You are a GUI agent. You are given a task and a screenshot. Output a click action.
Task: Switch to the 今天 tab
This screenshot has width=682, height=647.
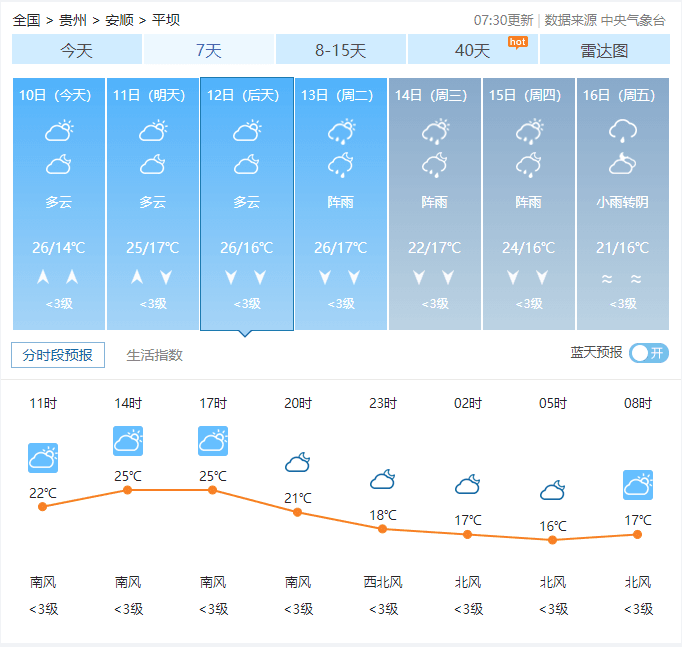(77, 50)
